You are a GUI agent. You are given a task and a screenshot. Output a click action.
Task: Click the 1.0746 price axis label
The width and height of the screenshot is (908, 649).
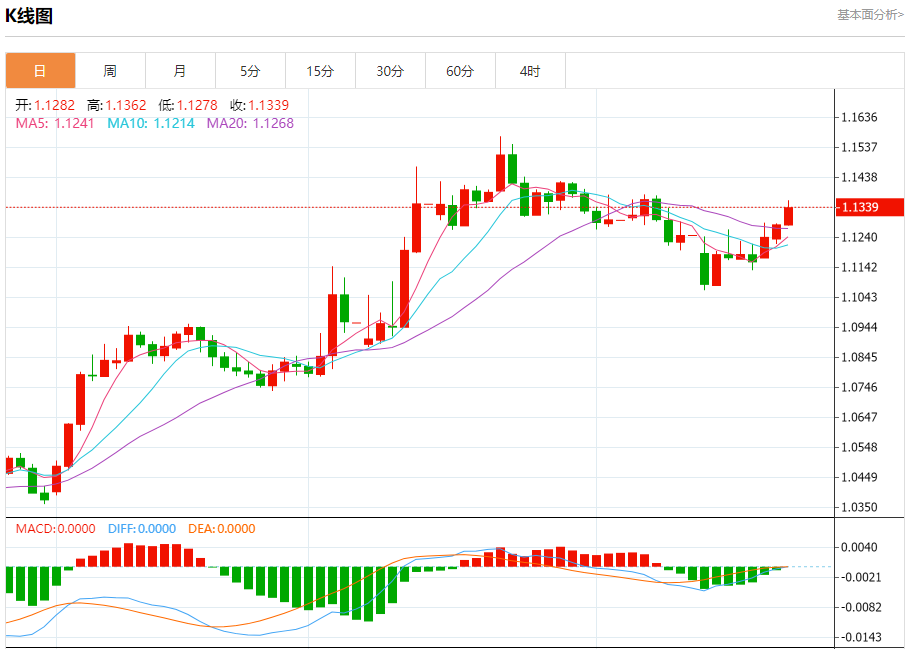pos(859,387)
